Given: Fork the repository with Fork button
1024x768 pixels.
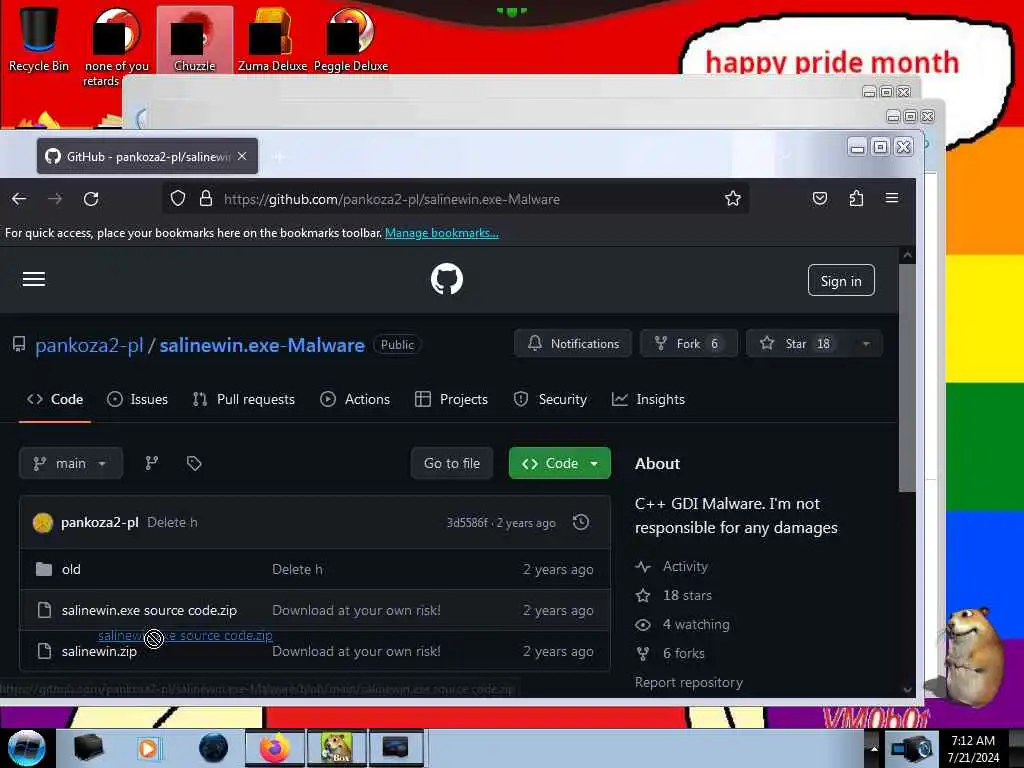Looking at the screenshot, I should [x=688, y=344].
